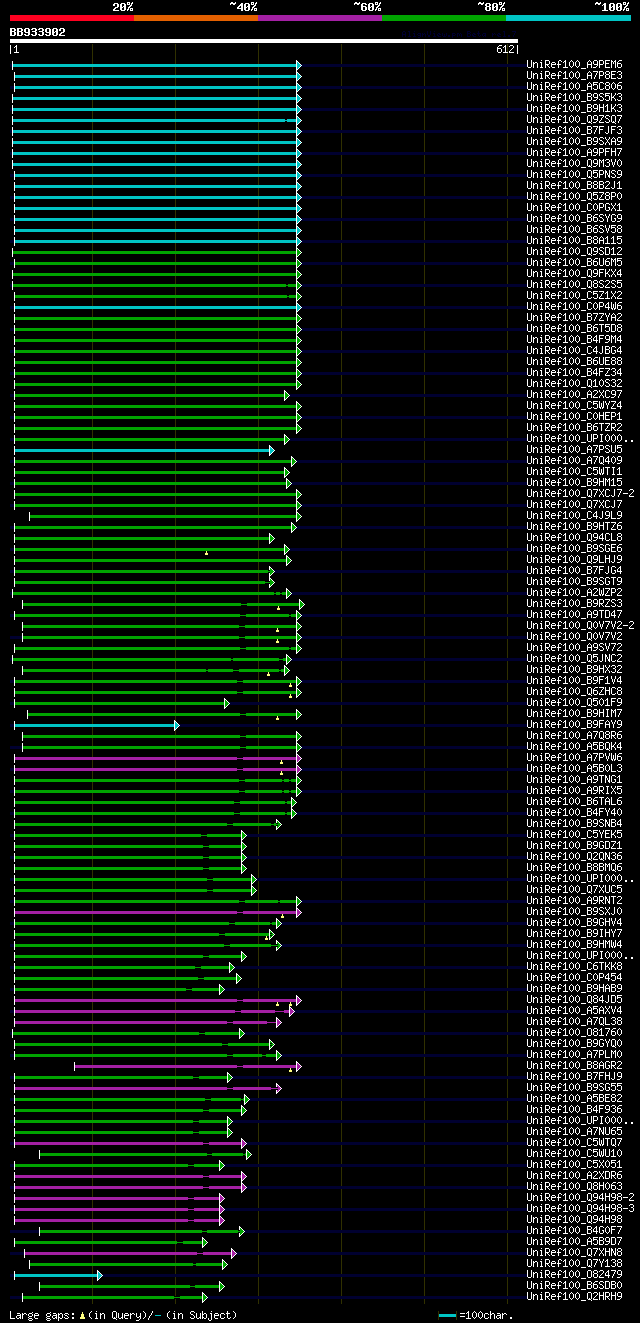Select the UniRef100_C0P454 label
640x1323 pixels.
coord(574,977)
